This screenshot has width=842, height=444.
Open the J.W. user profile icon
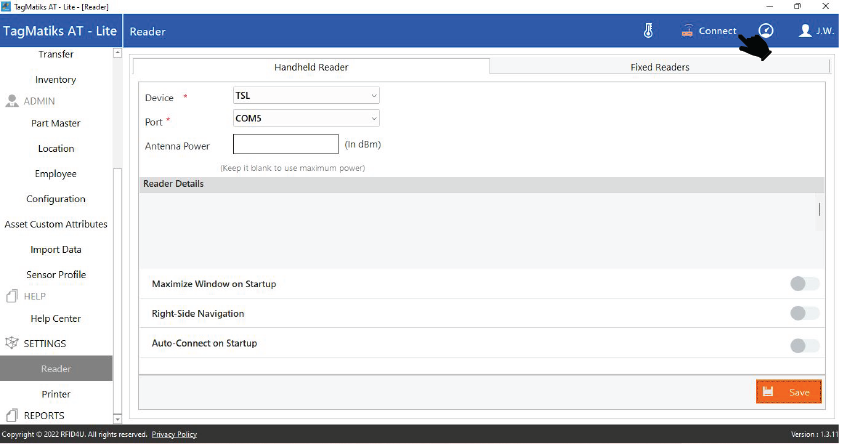[805, 31]
